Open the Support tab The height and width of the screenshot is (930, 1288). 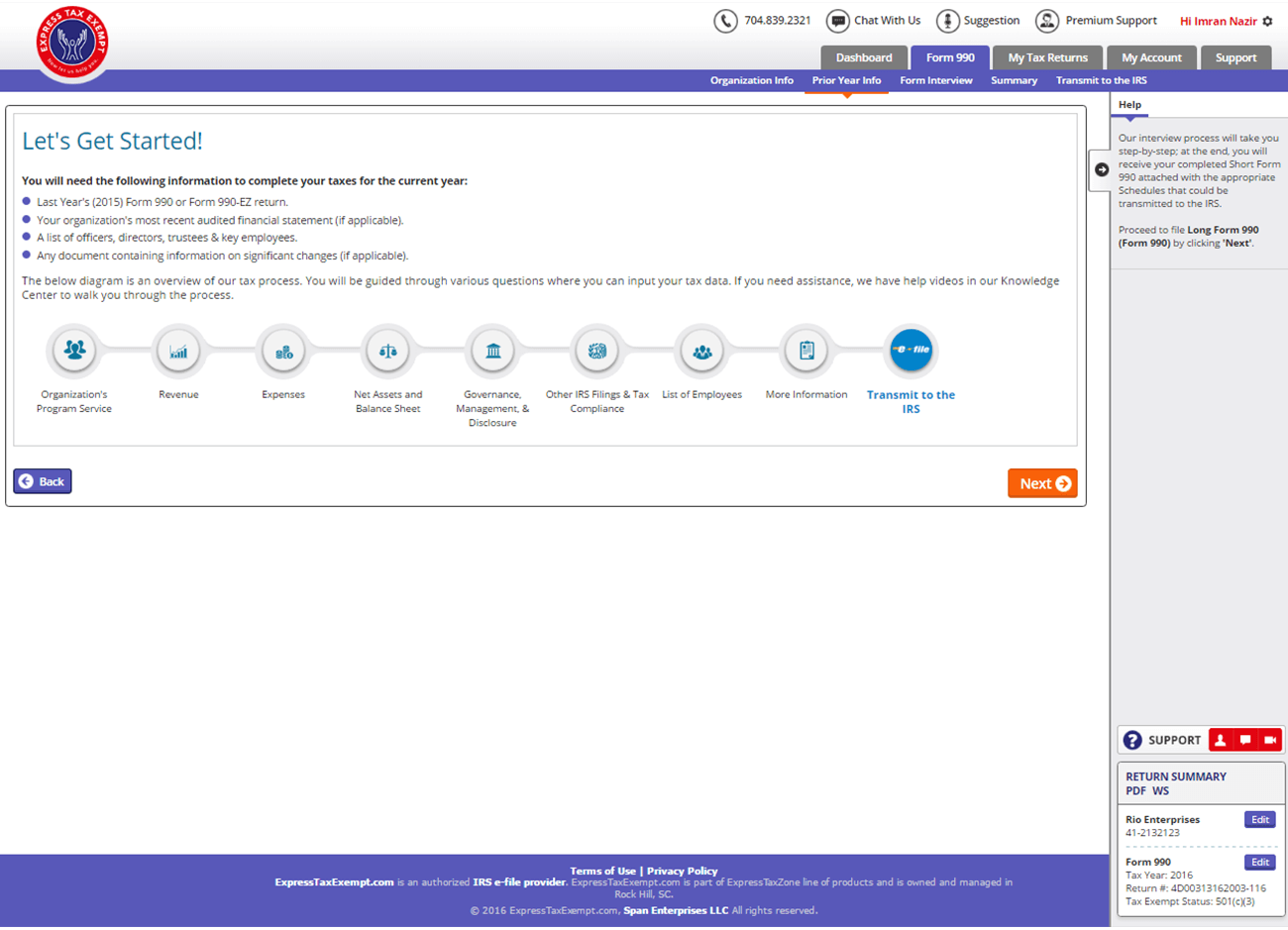pyautogui.click(x=1235, y=57)
